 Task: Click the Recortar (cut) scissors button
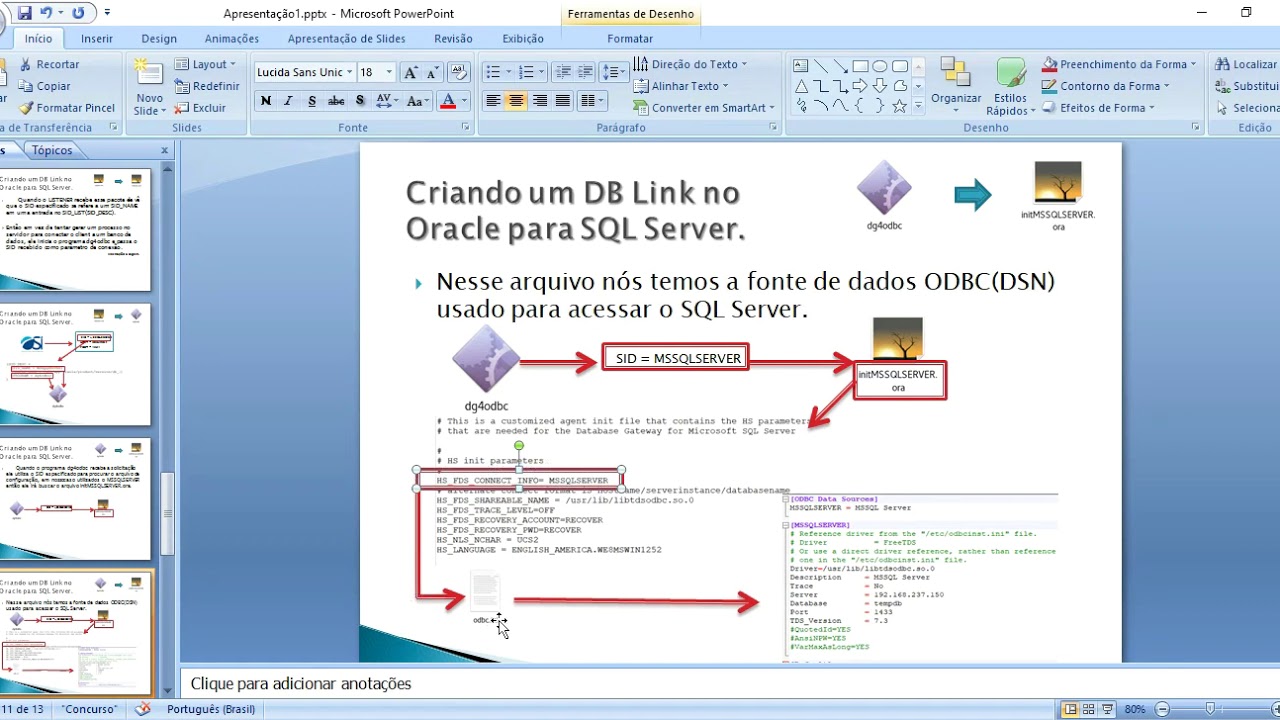[x=49, y=64]
